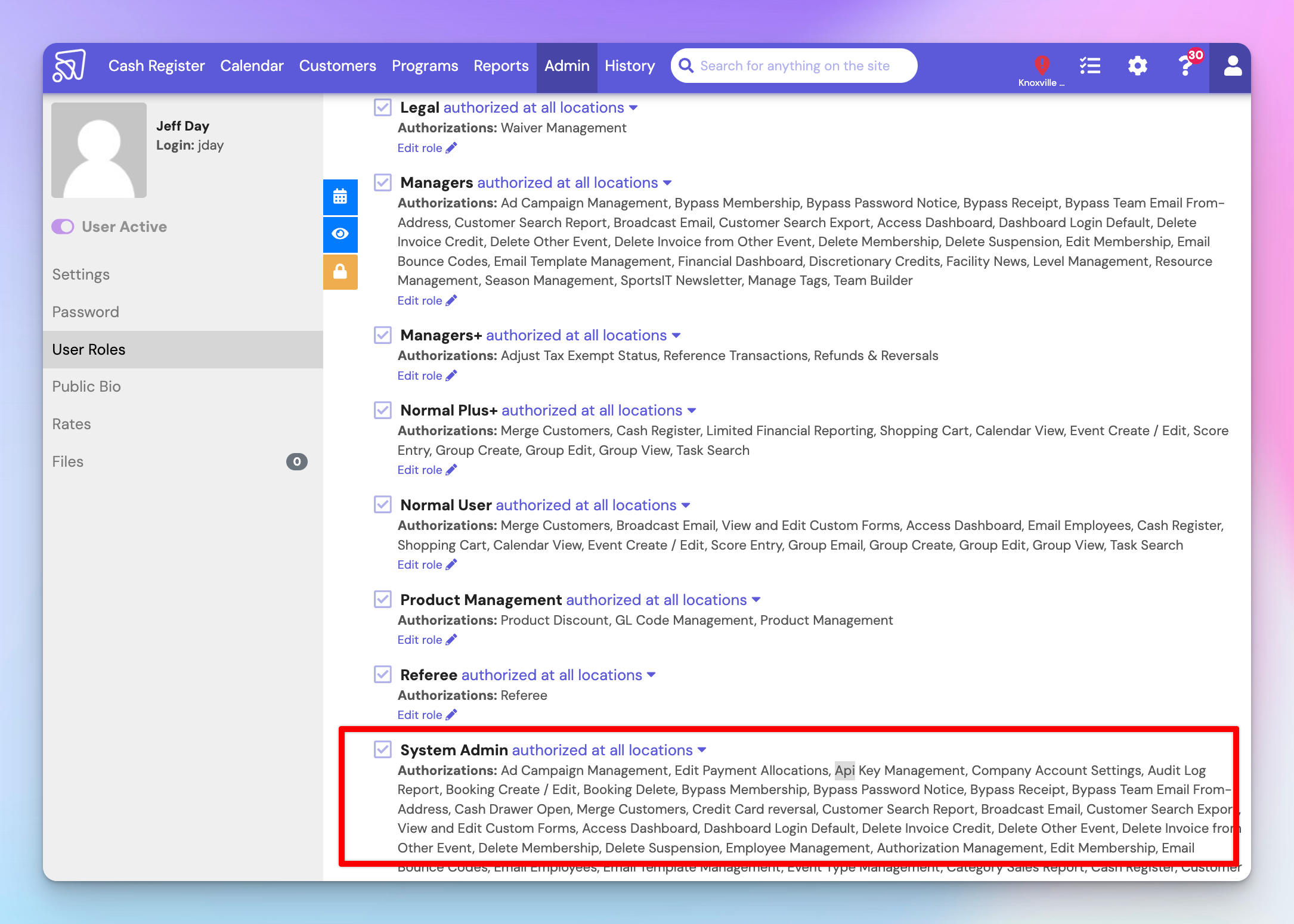Uncheck the Referee role checkbox
The height and width of the screenshot is (924, 1294).
pos(383,675)
